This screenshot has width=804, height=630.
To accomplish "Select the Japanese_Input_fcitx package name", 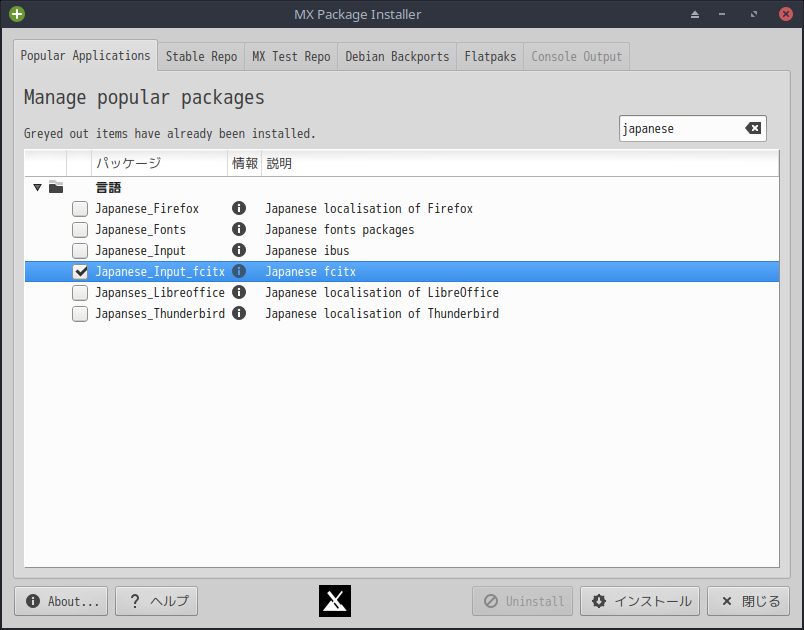I will point(160,272).
